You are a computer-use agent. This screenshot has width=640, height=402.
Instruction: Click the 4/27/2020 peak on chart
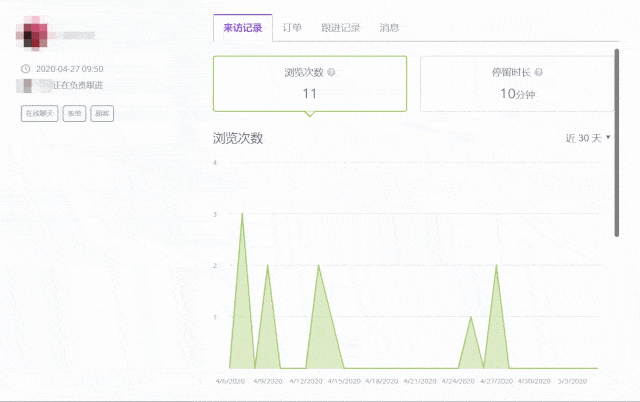(496, 265)
